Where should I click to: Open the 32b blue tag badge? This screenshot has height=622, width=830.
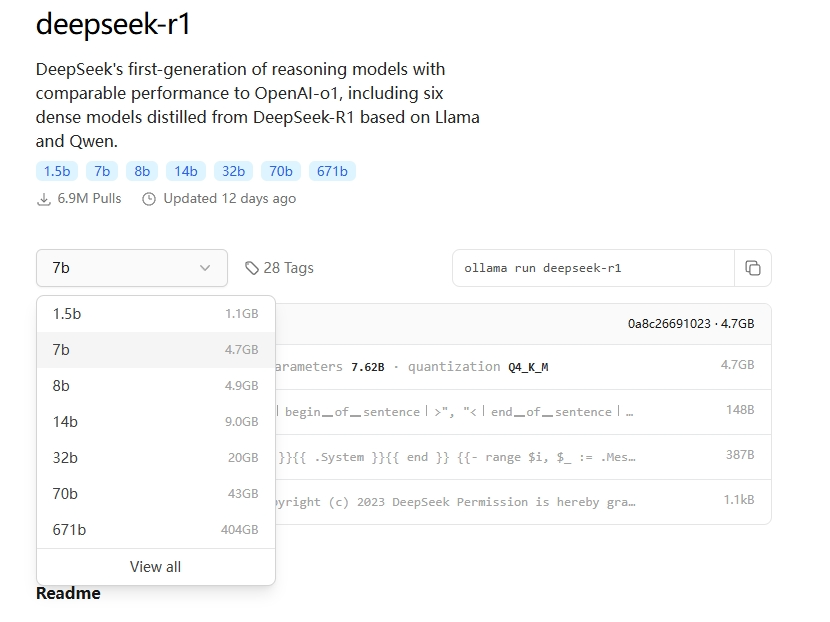point(233,172)
